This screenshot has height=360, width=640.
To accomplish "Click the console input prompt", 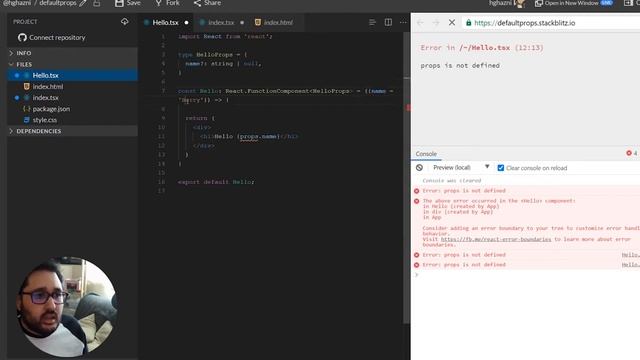I will [x=527, y=275].
